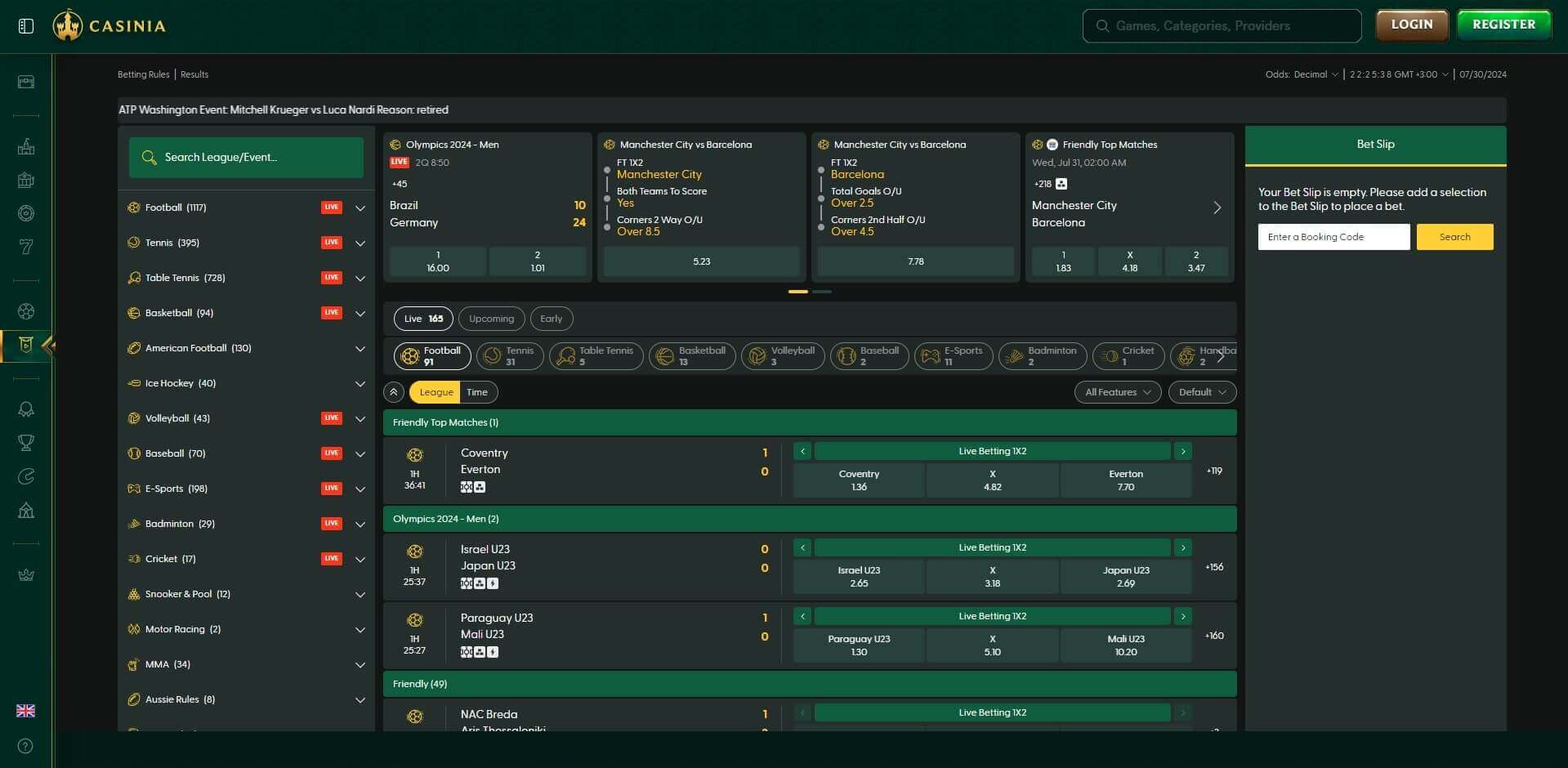The width and height of the screenshot is (1568, 768).
Task: Select the lucky 7 slots icon in sidebar
Action: tap(25, 245)
